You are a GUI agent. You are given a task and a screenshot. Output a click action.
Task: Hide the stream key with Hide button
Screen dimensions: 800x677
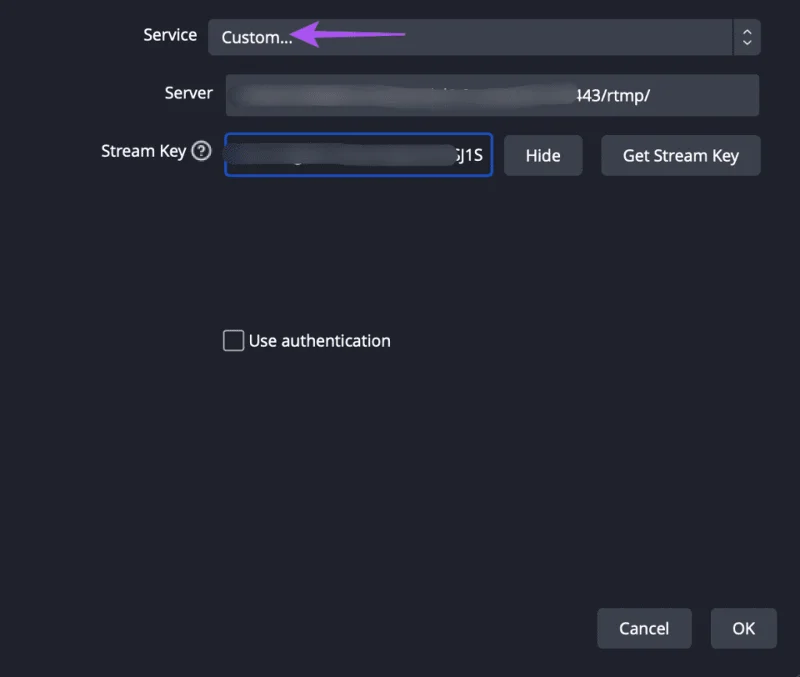(x=543, y=156)
